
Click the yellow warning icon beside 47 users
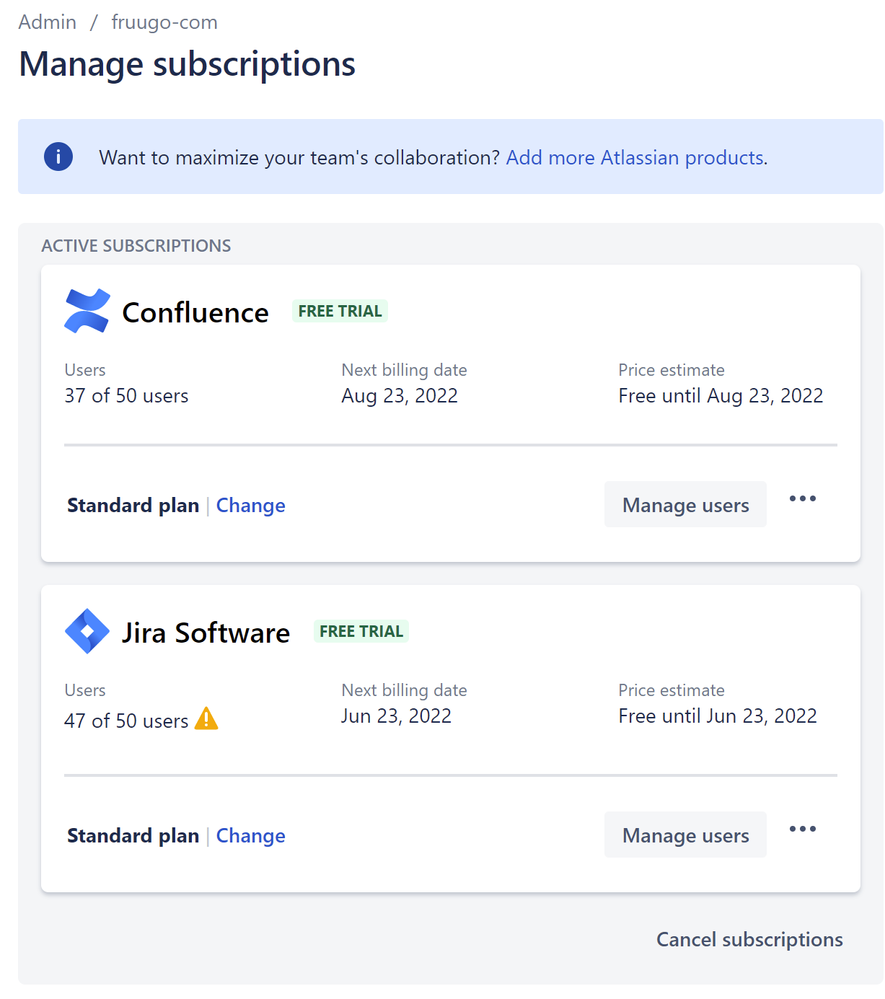(206, 719)
